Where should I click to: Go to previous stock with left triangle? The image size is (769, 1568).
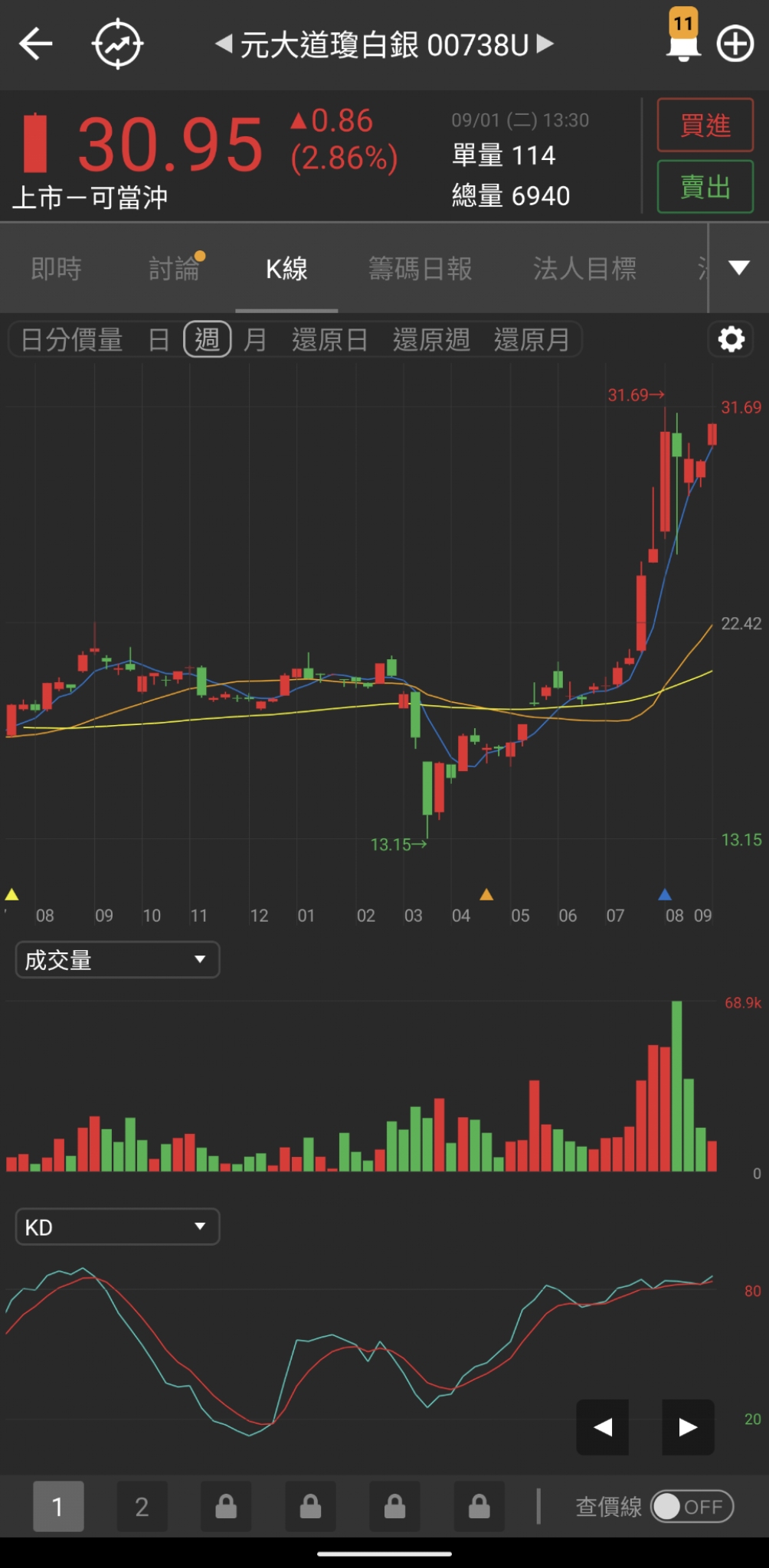click(224, 44)
